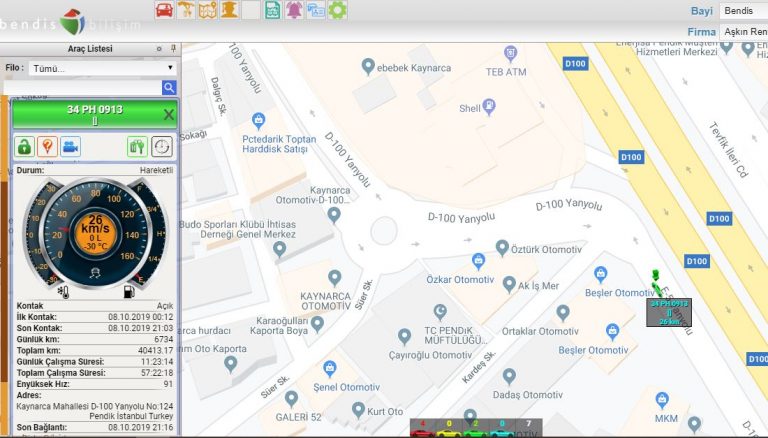
Task: Click the GALERİ 52 map pin
Action: 291,399
